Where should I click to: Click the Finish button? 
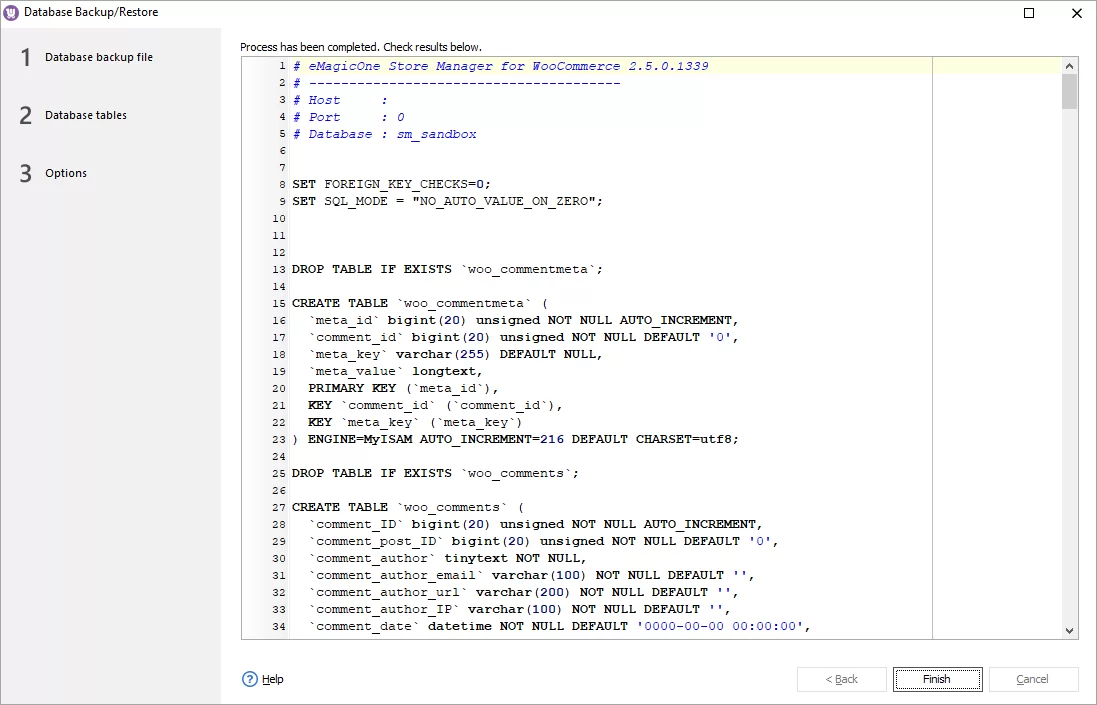936,679
